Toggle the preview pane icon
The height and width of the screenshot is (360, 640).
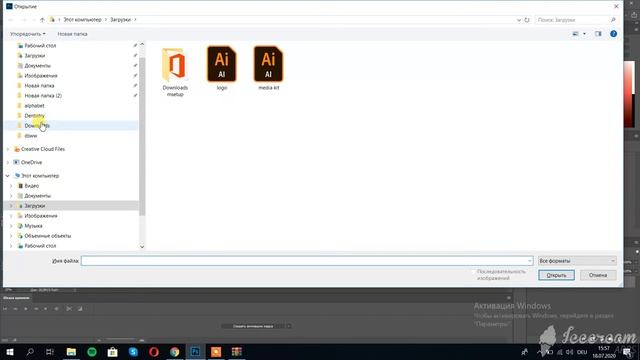[x=598, y=34]
